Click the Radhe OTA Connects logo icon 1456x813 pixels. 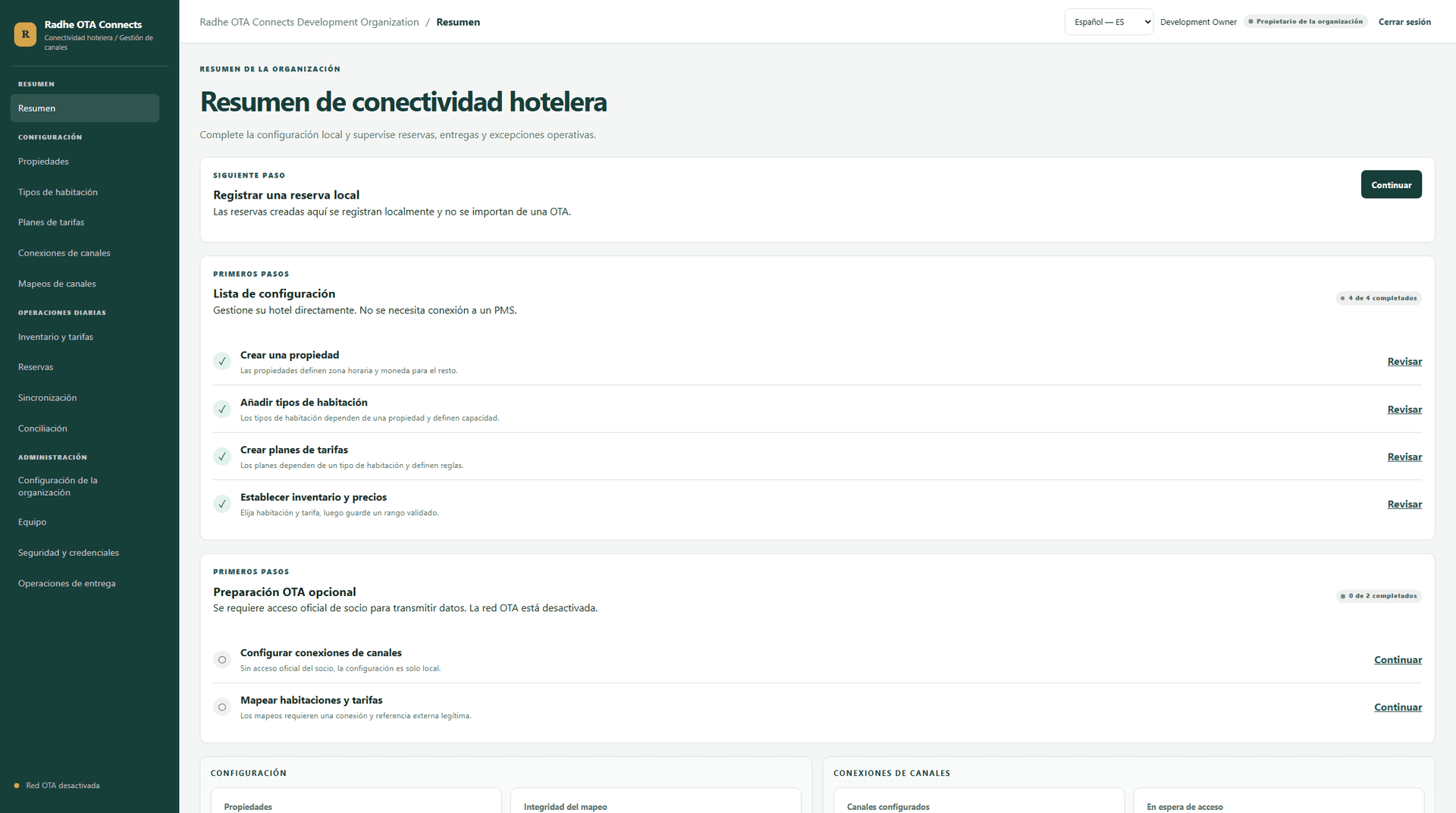[x=25, y=34]
